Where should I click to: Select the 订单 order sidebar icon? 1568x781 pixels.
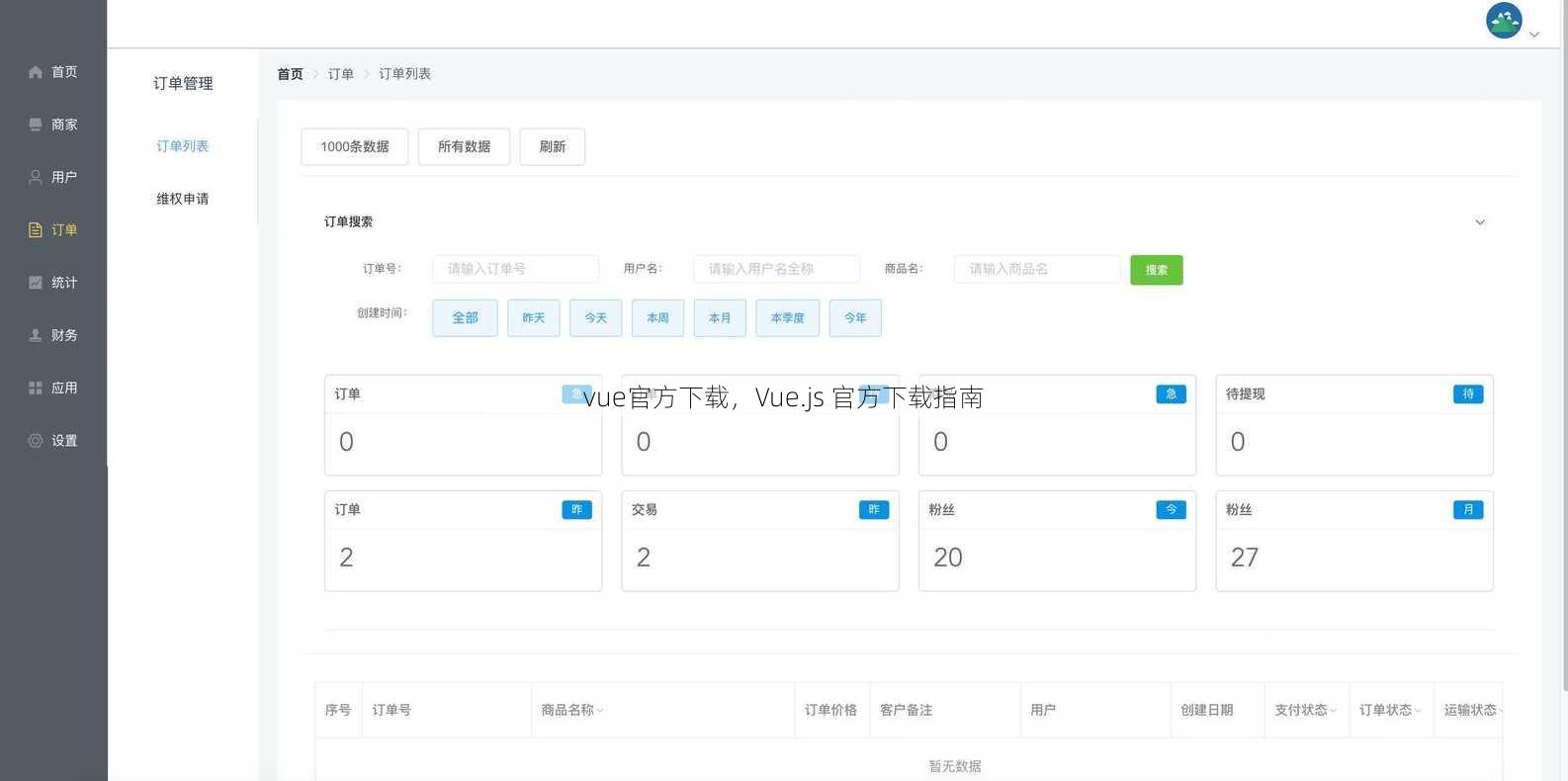pyautogui.click(x=36, y=229)
